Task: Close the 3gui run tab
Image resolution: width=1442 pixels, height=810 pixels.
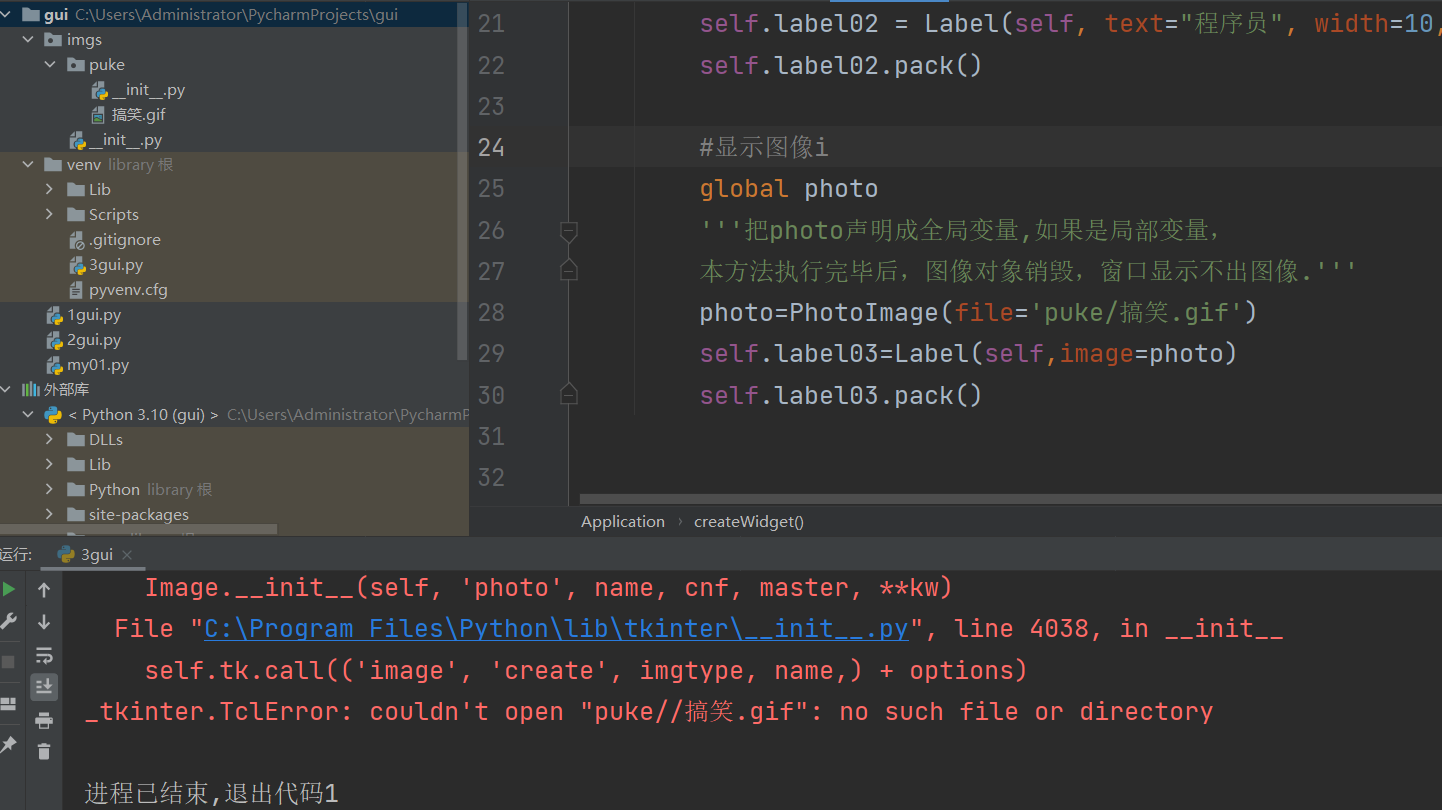Action: [127, 555]
